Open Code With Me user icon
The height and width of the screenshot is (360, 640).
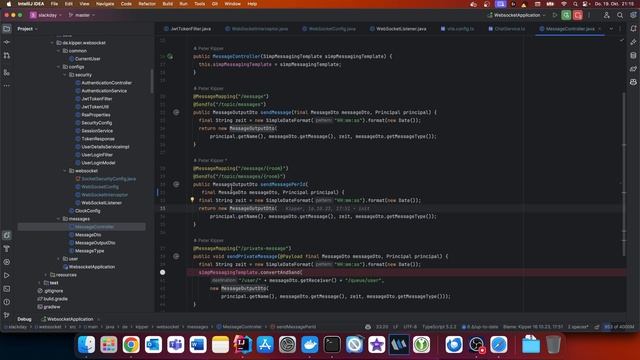(607, 15)
